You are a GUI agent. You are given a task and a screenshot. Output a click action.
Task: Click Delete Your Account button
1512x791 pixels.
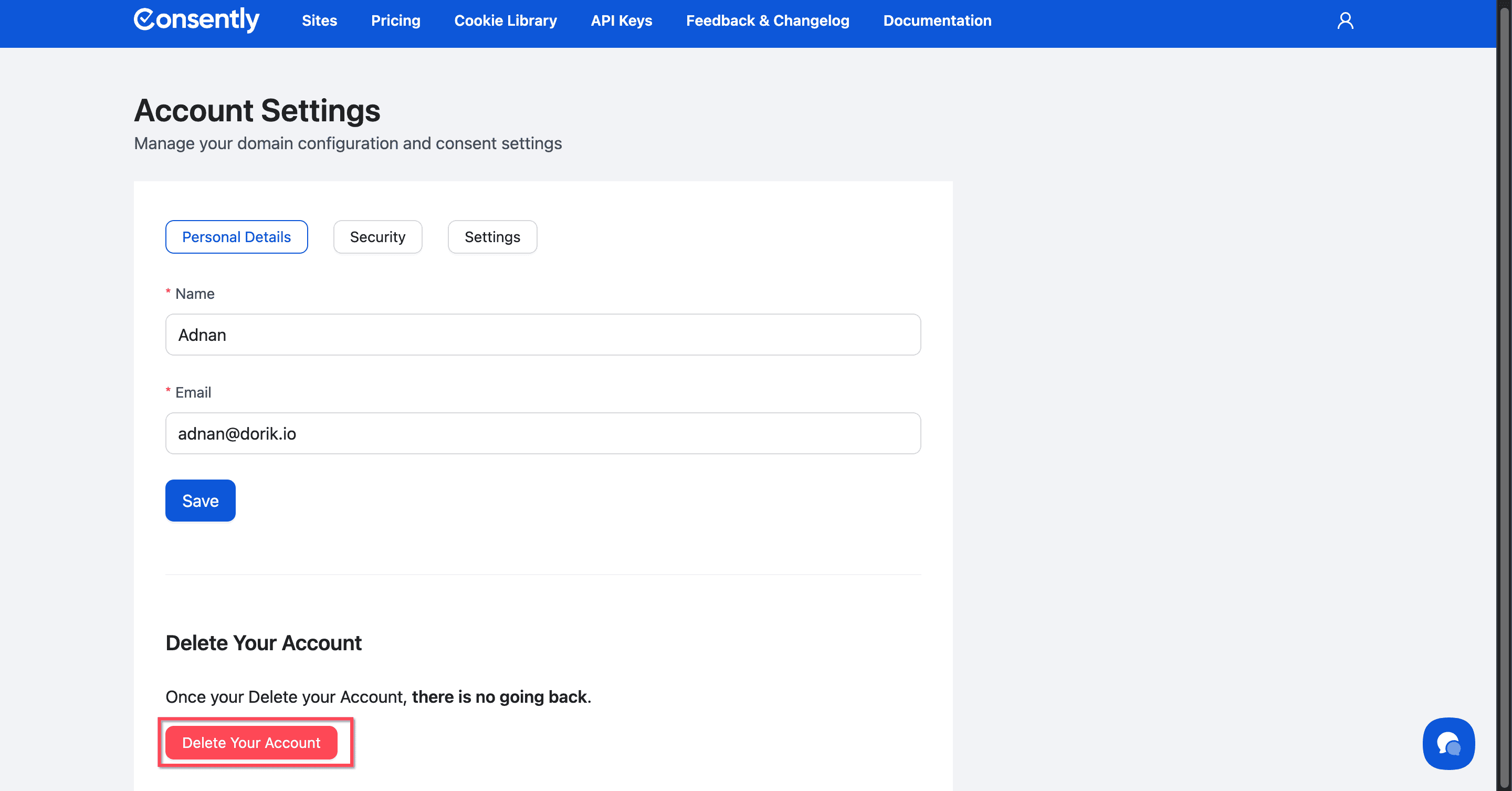[251, 742]
